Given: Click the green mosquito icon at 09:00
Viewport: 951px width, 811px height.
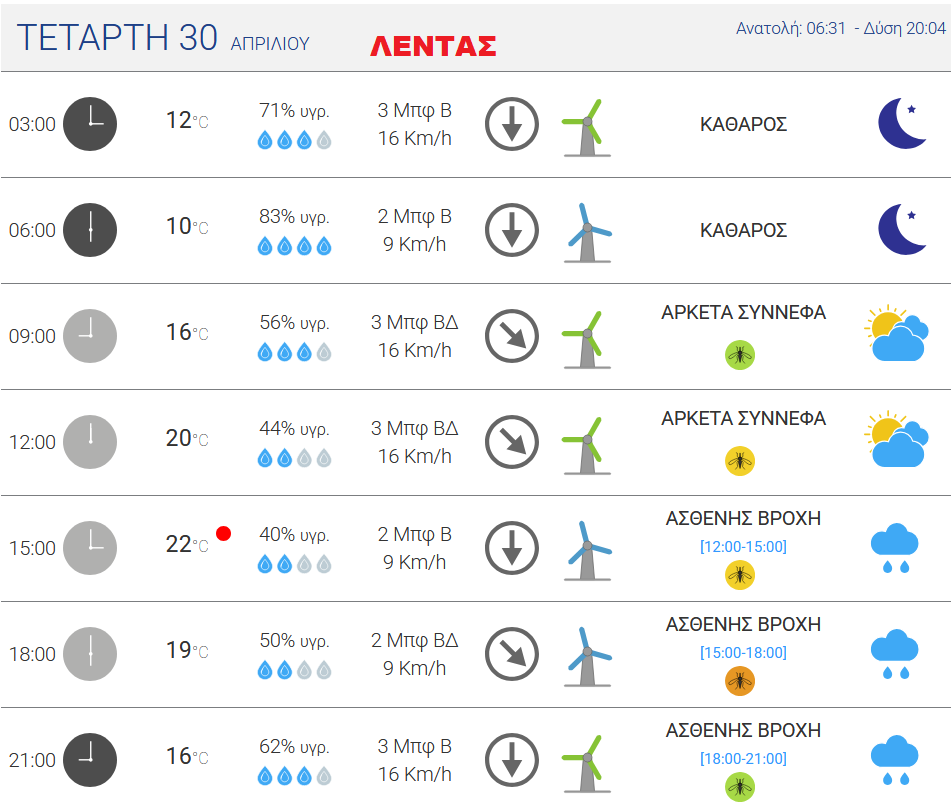Looking at the screenshot, I should point(740,355).
